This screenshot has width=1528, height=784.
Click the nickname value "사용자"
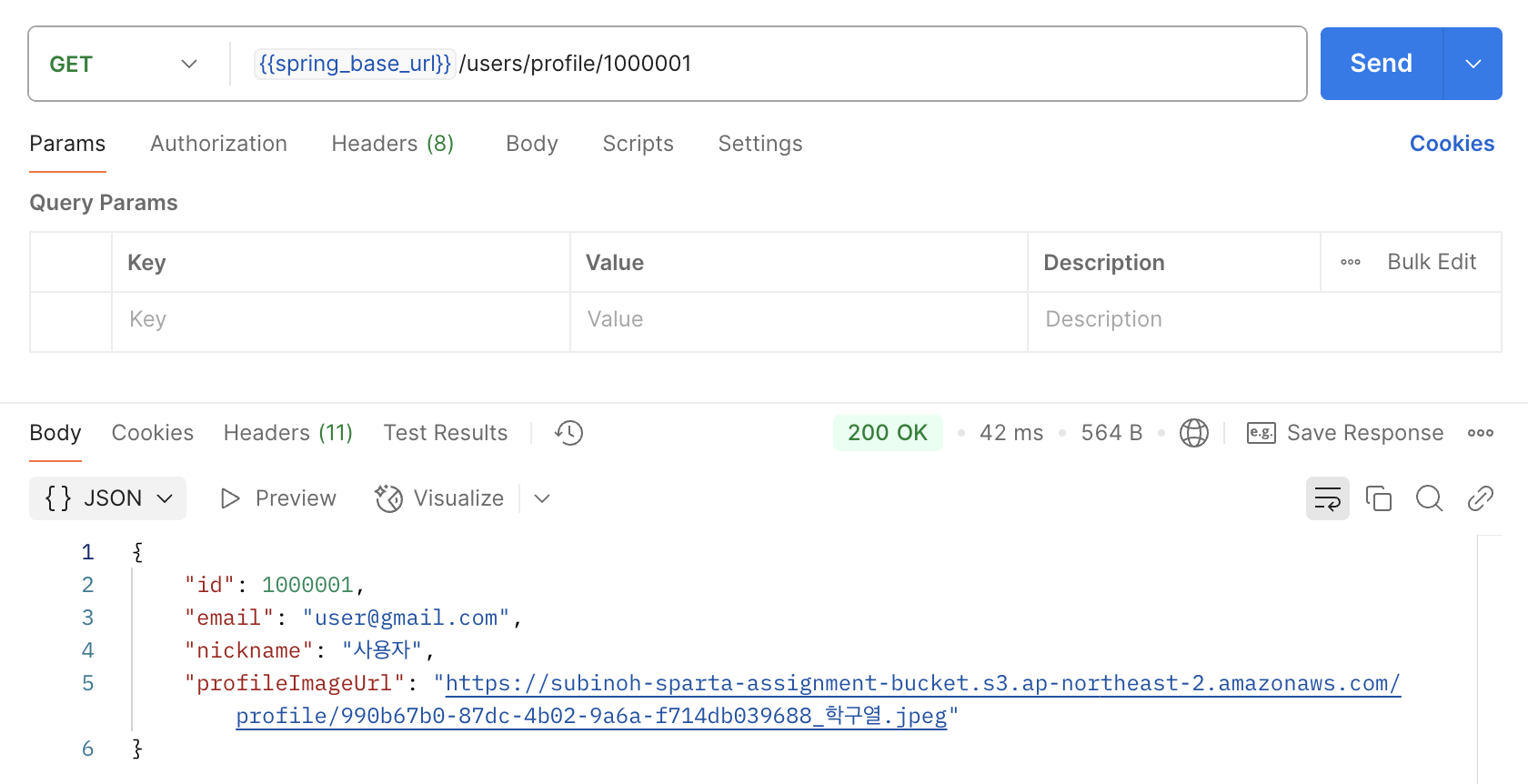click(x=382, y=651)
